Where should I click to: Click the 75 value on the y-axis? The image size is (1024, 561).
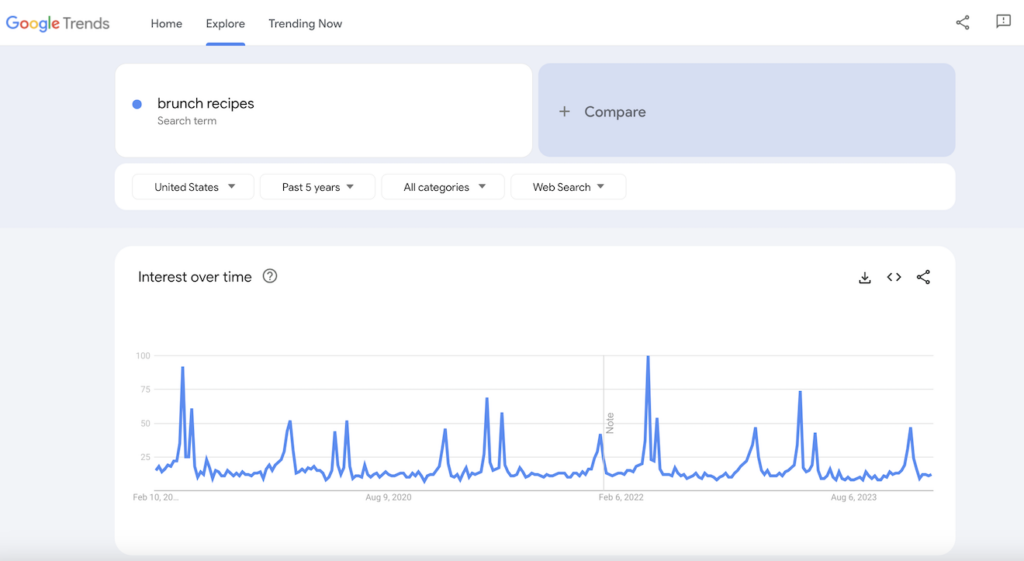pos(145,389)
